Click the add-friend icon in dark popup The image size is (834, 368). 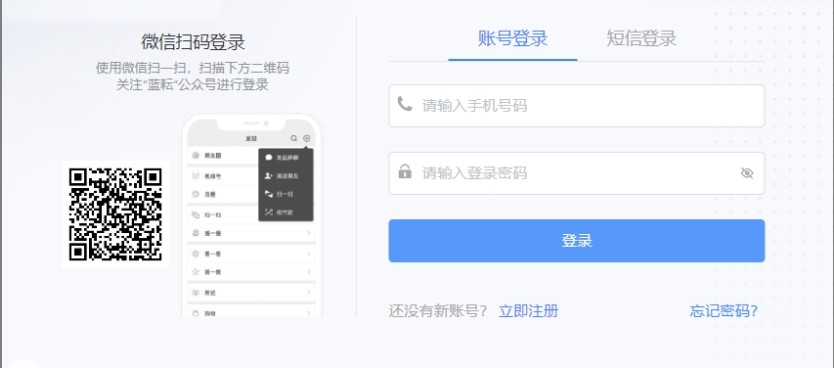tap(269, 175)
